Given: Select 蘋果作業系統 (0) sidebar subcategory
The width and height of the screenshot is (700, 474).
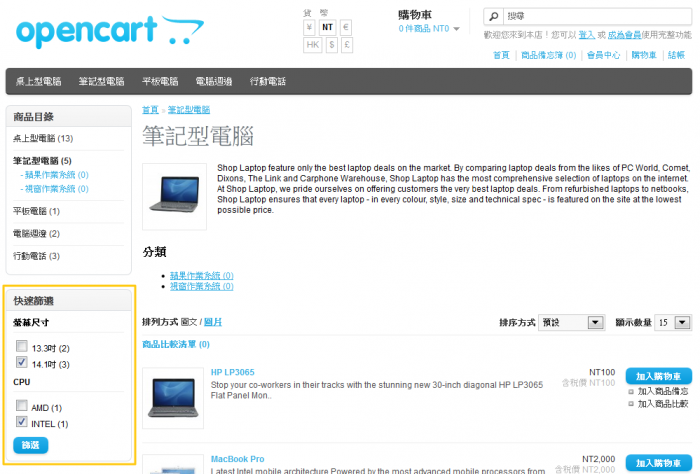Looking at the screenshot, I should [x=54, y=175].
